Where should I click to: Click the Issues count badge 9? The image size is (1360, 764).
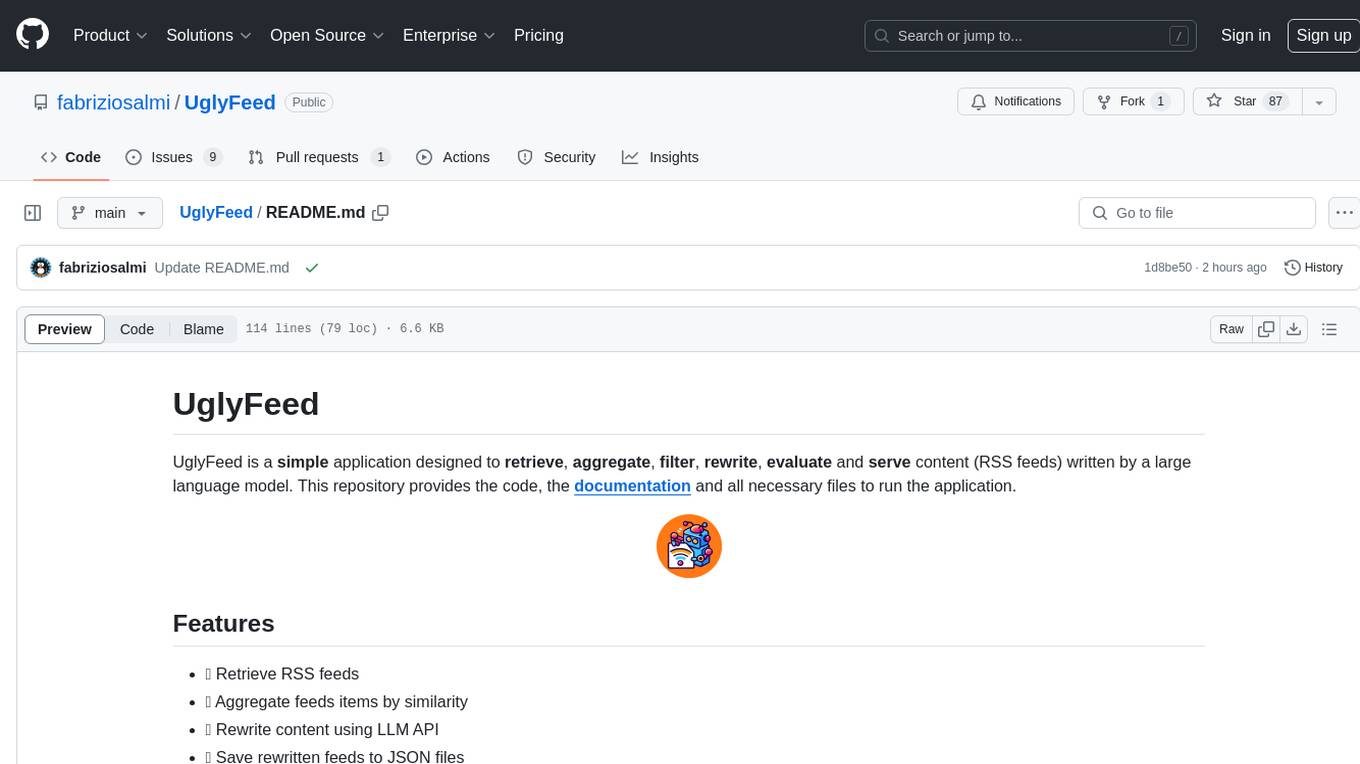(212, 157)
